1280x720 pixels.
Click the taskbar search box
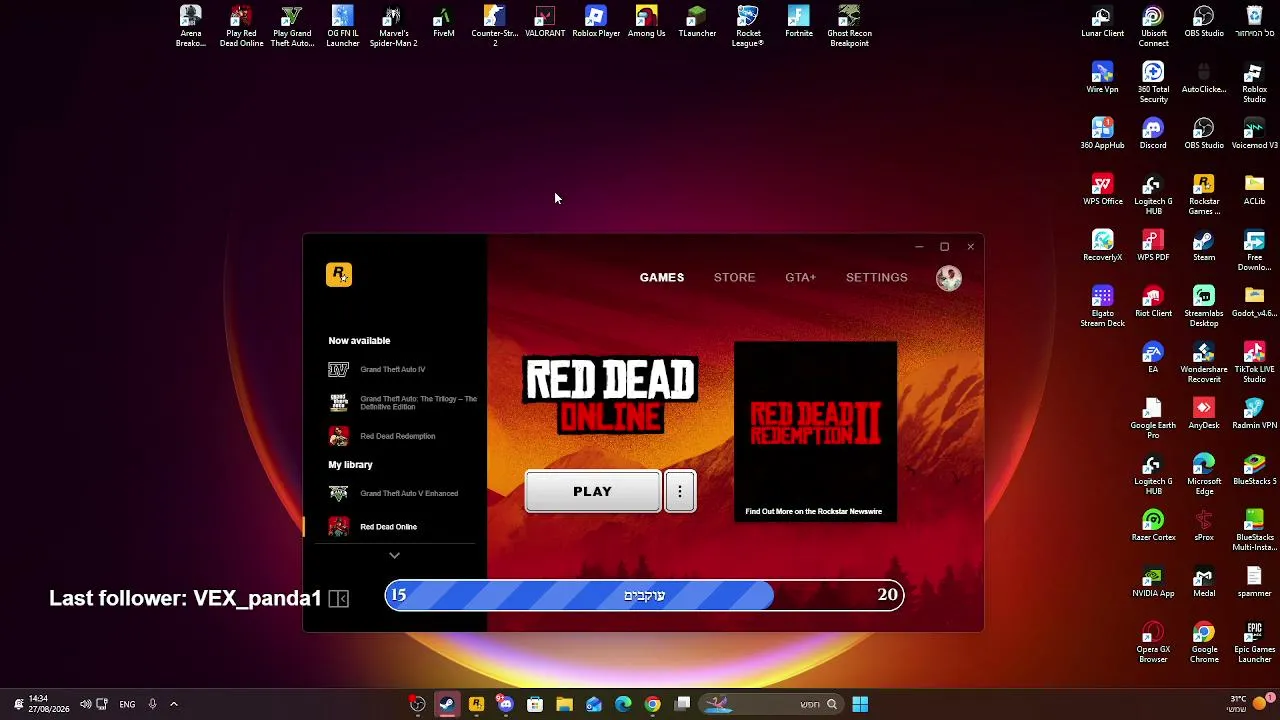(x=769, y=704)
